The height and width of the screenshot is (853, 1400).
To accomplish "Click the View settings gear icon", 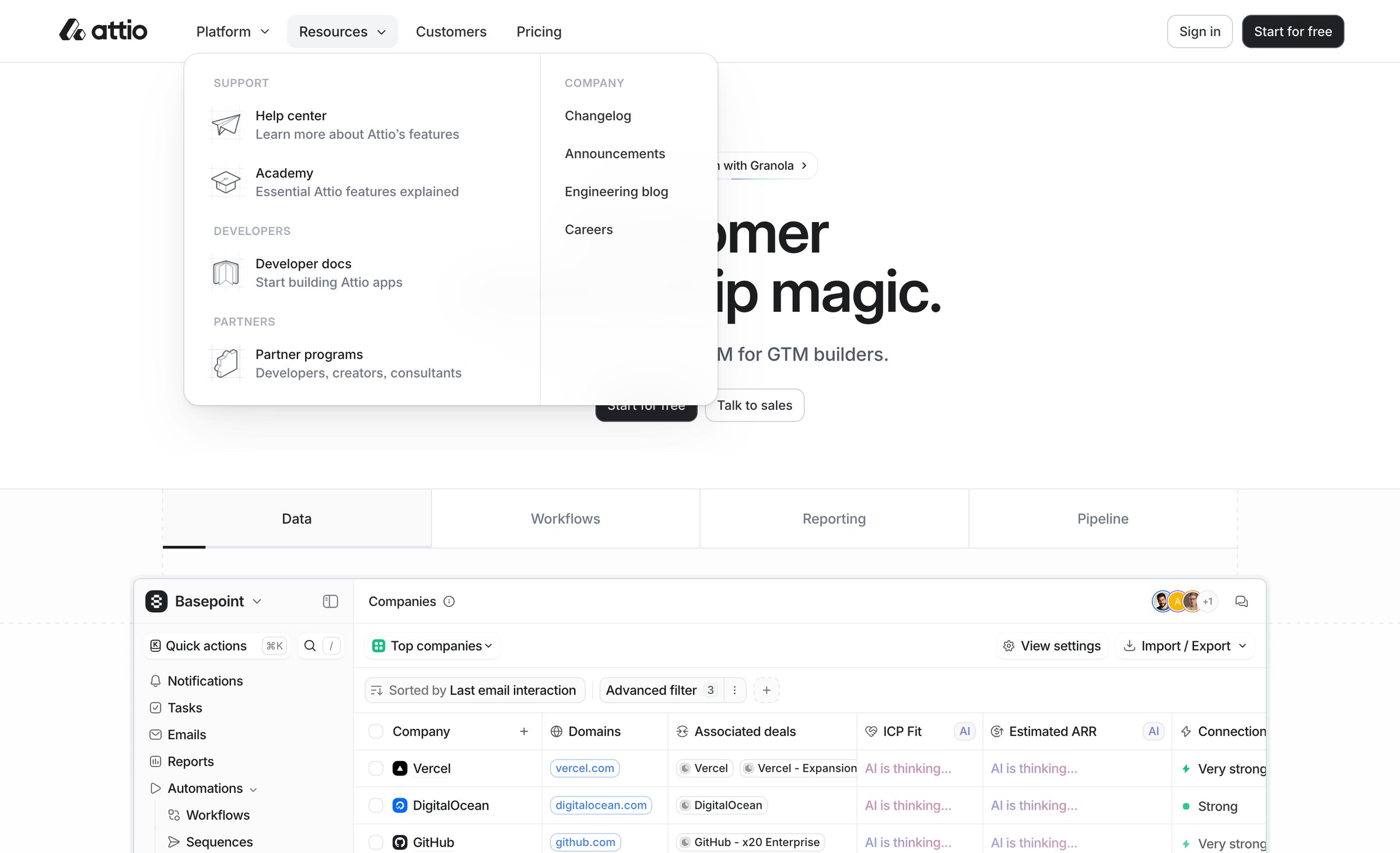I will (1009, 646).
